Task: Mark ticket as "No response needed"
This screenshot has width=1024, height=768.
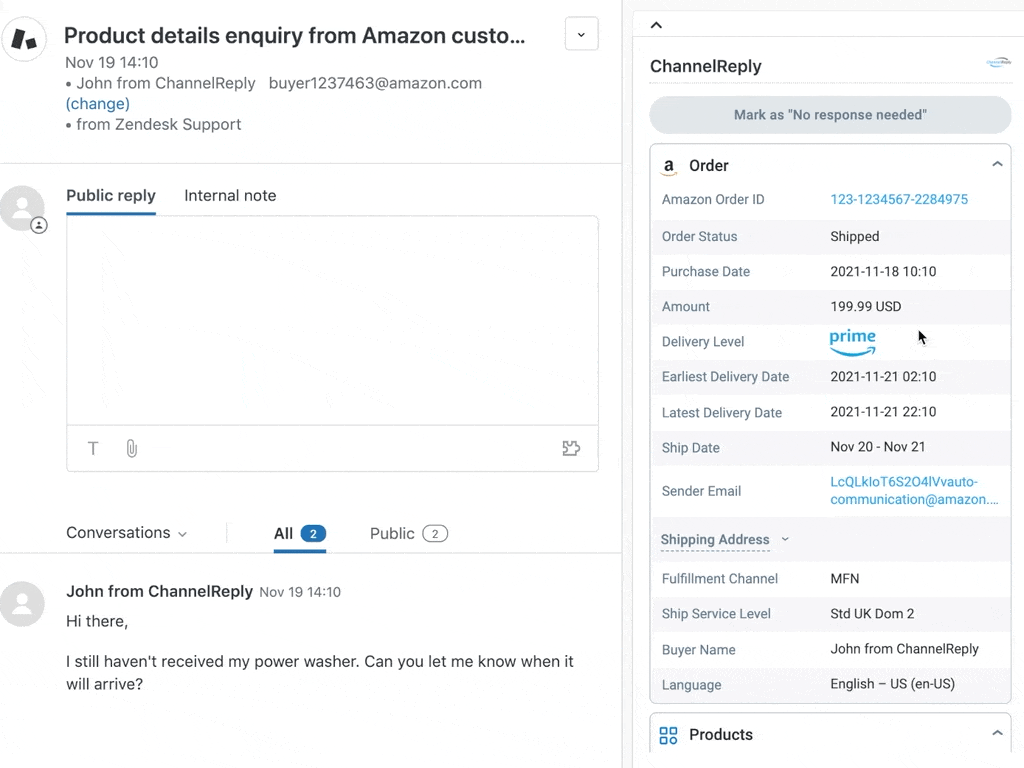Action: [x=830, y=115]
